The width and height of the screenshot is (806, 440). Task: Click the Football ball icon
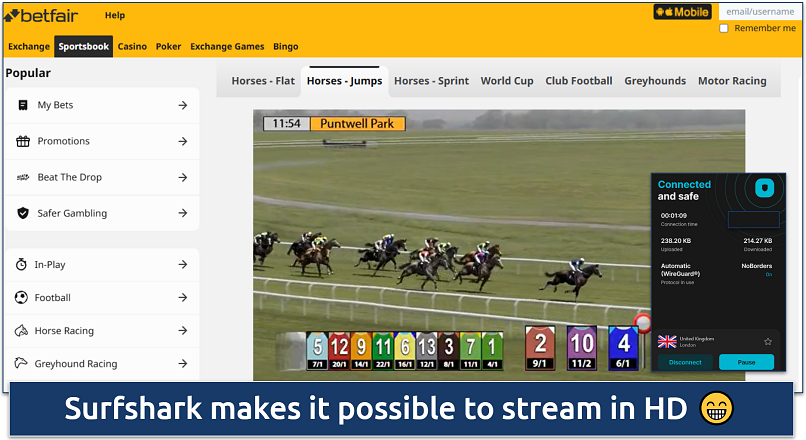(21, 298)
